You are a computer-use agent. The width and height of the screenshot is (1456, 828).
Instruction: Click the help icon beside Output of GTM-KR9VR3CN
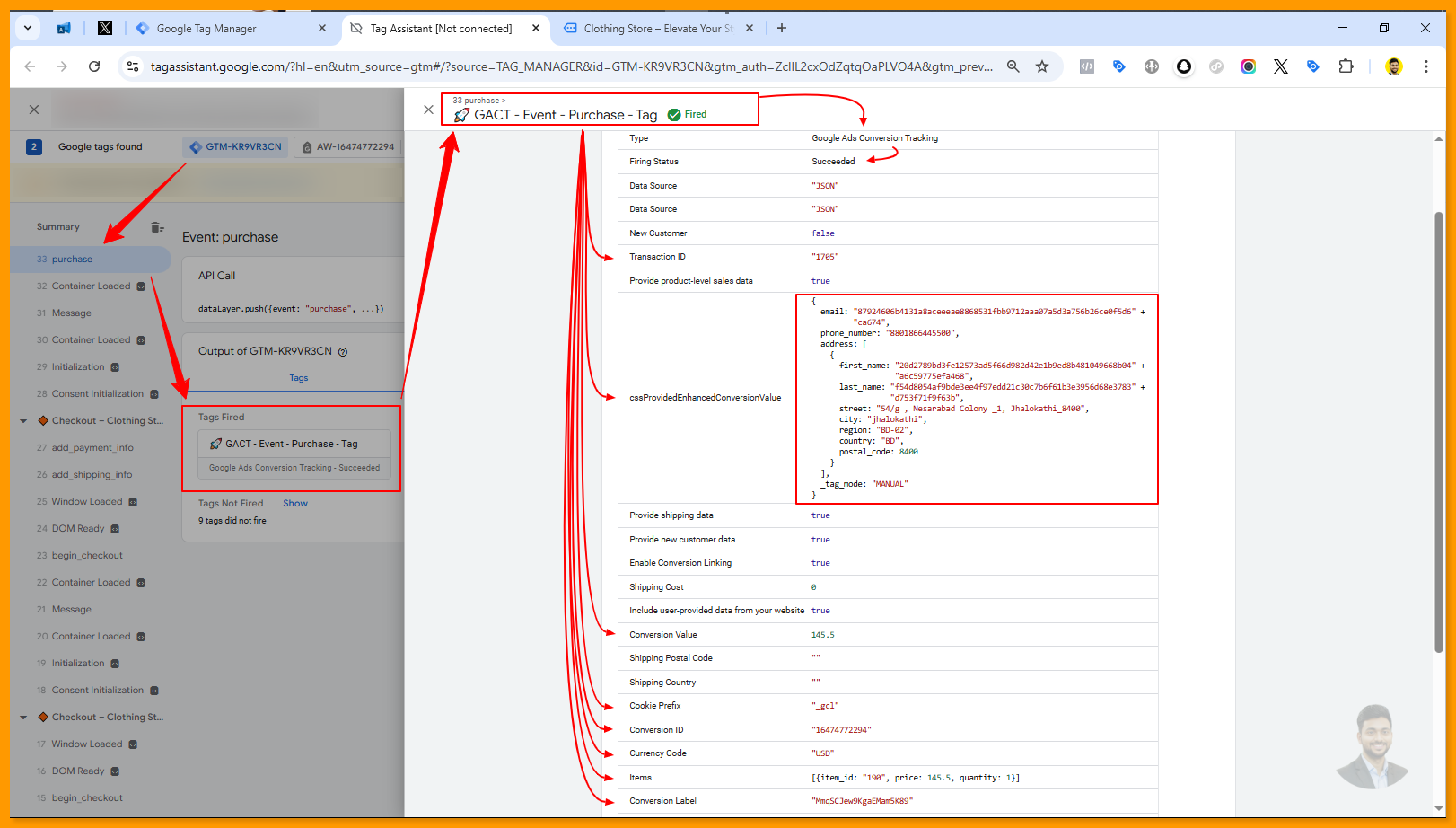343,352
